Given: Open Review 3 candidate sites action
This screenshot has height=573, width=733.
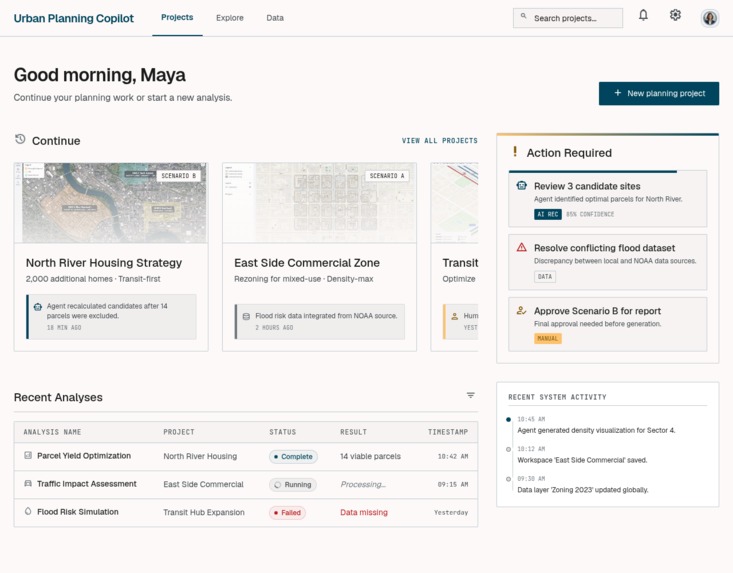Looking at the screenshot, I should [x=608, y=199].
